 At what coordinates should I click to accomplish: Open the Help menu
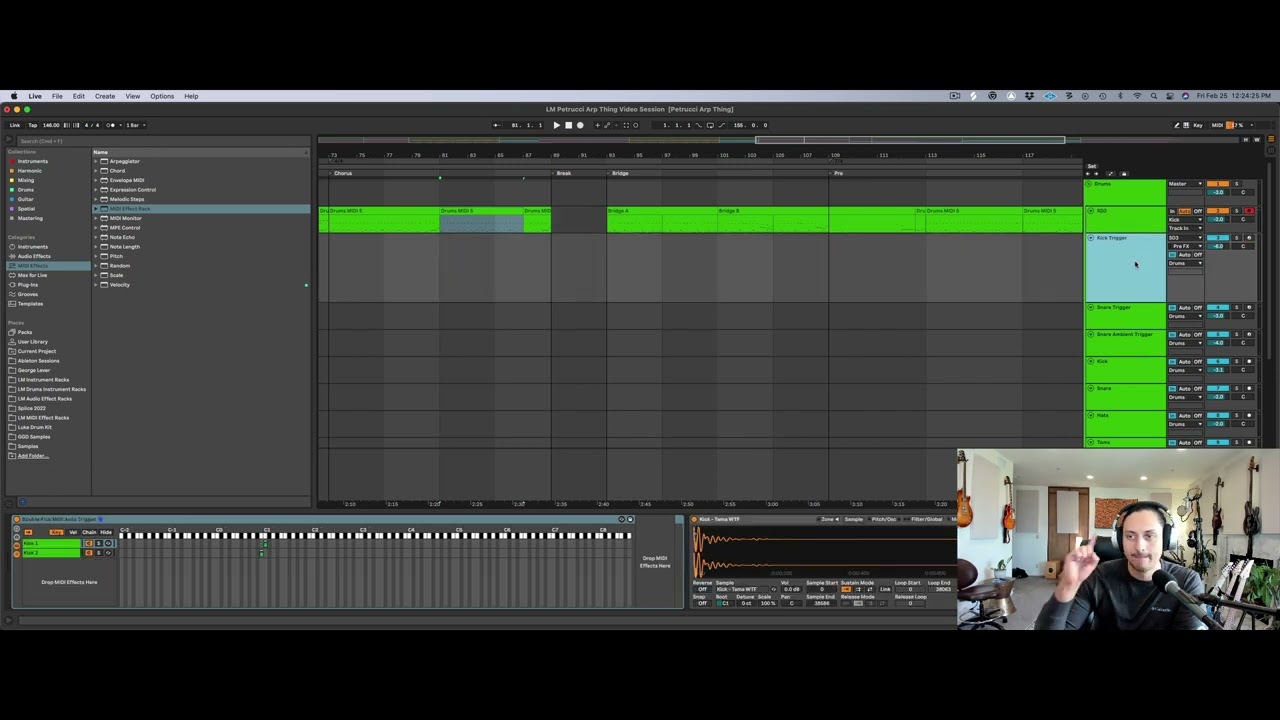click(x=191, y=96)
